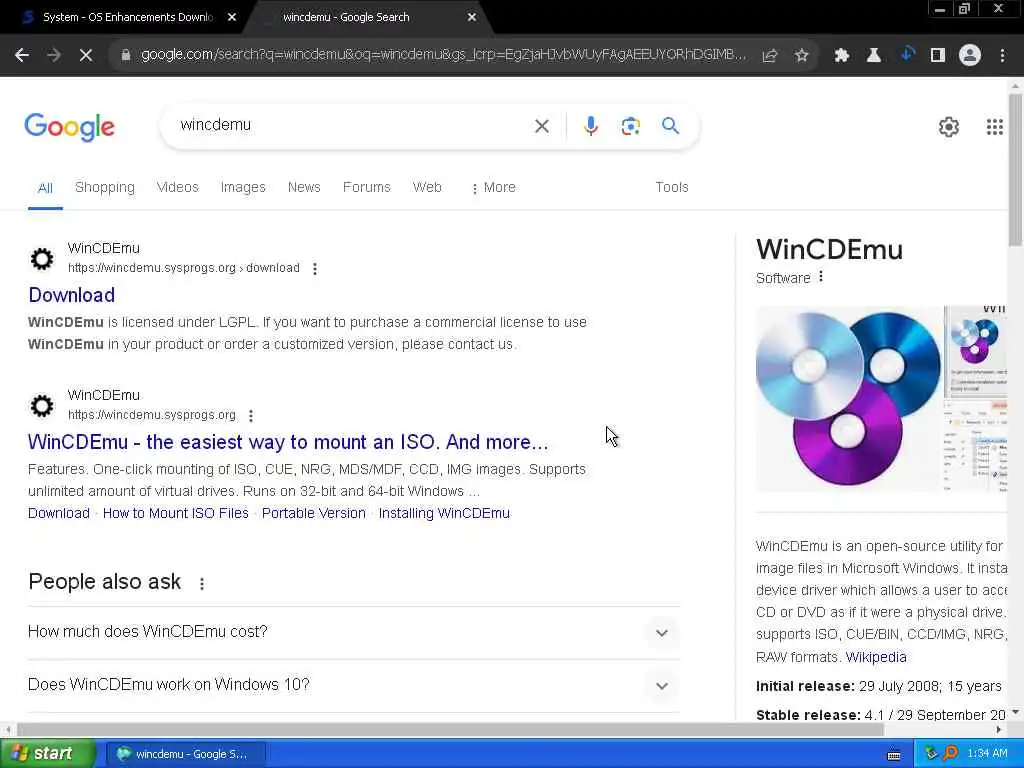The image size is (1024, 768).
Task: Submit search with the magnifying glass
Action: (x=670, y=125)
